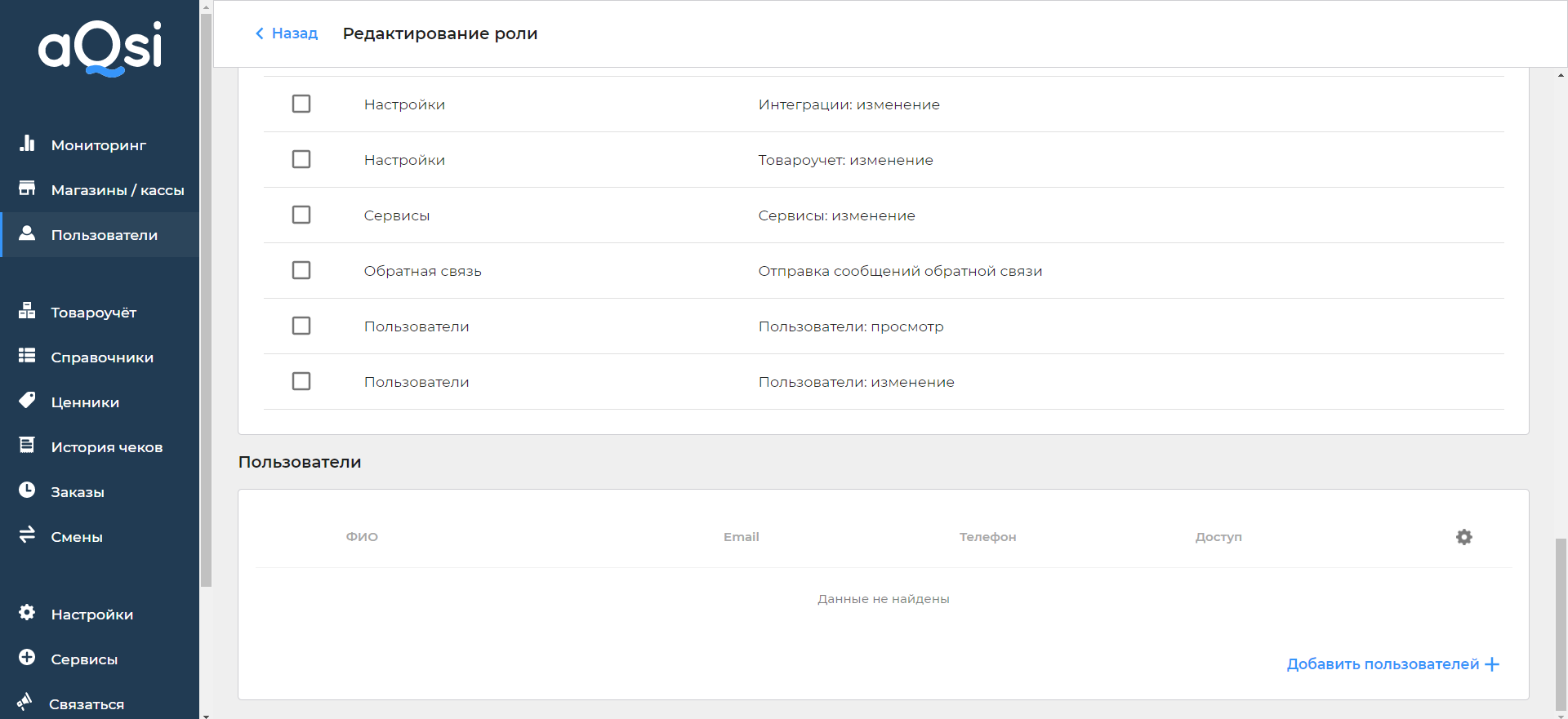Toggle Пользователи: просмотр checkbox
The height and width of the screenshot is (719, 1568).
[x=301, y=326]
